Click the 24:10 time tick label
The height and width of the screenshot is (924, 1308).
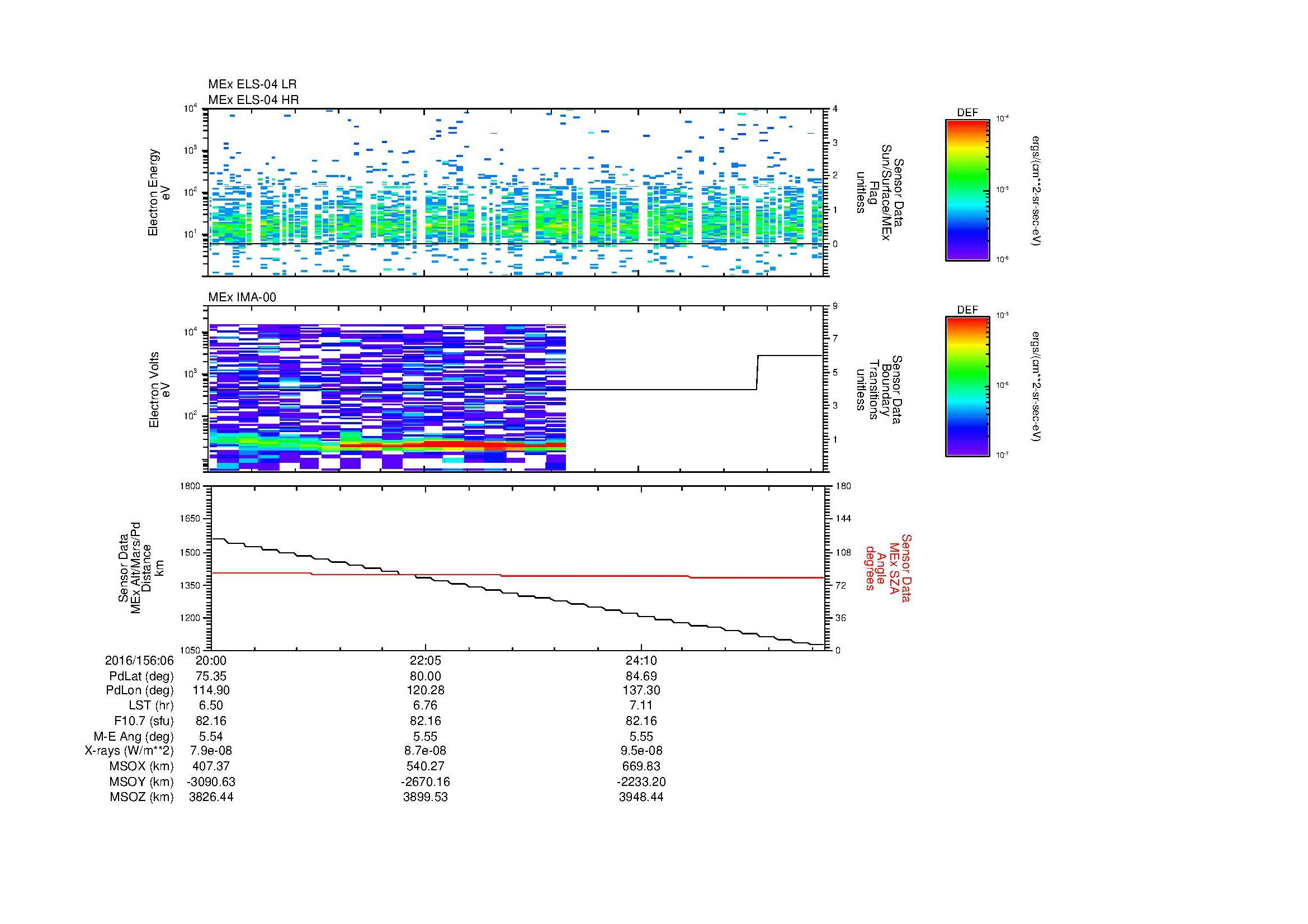pyautogui.click(x=641, y=661)
